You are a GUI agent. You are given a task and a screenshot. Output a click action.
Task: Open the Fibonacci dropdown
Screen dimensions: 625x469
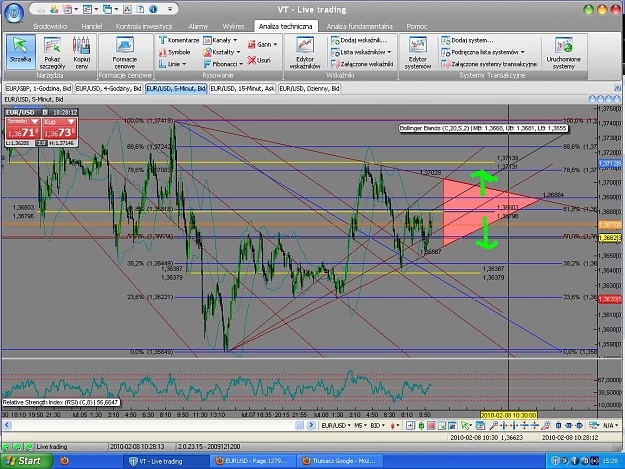[x=223, y=64]
